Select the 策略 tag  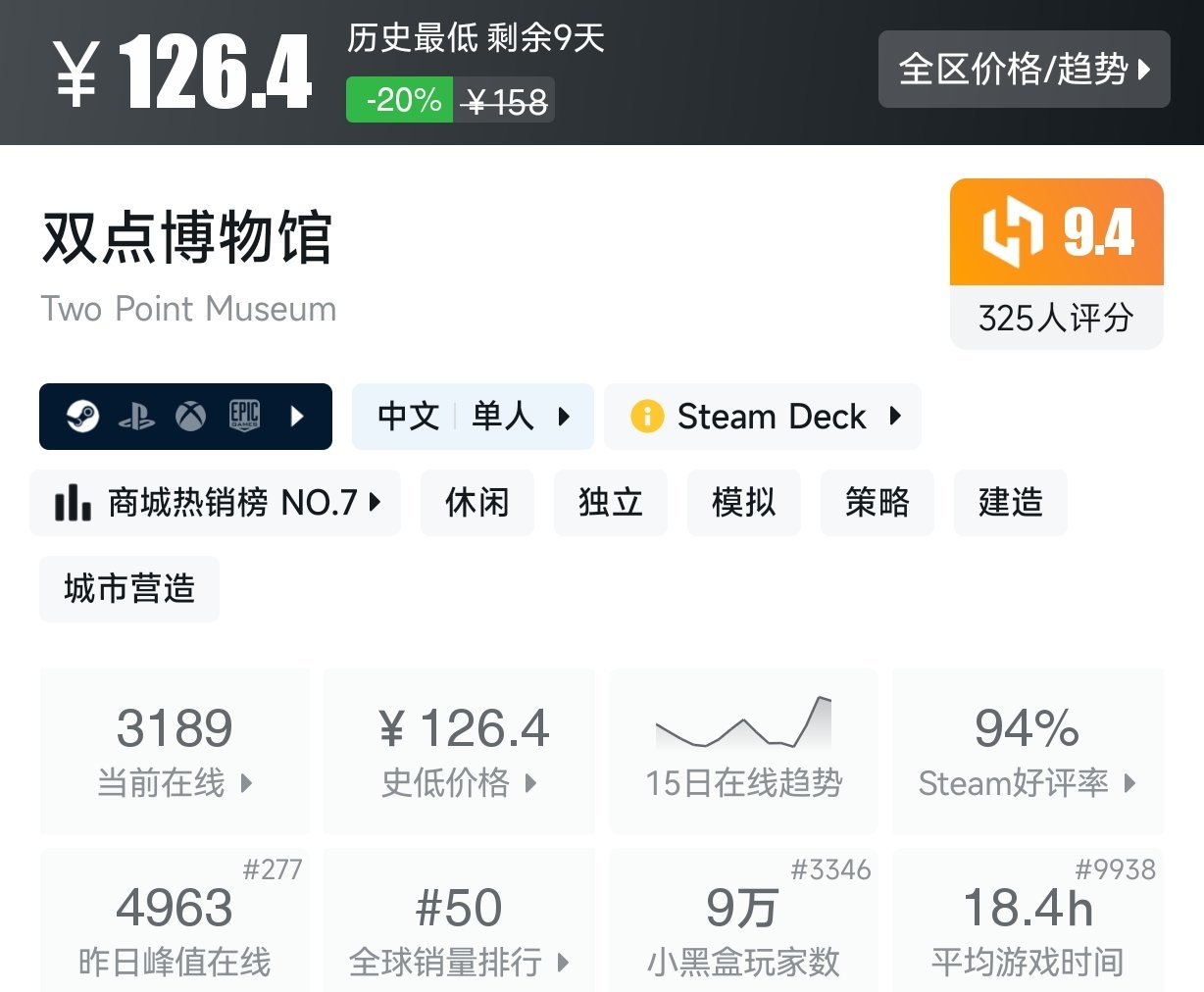tap(878, 503)
